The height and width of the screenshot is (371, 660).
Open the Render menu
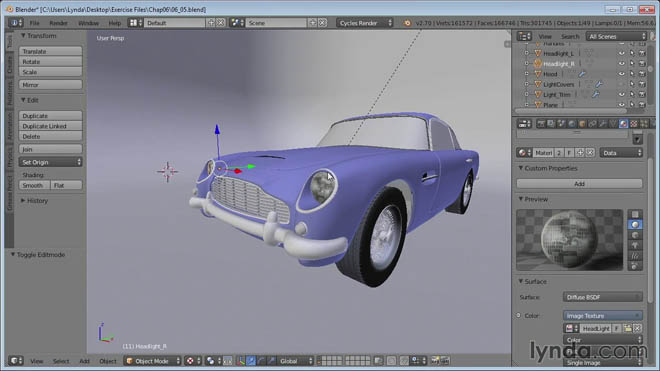59,23
